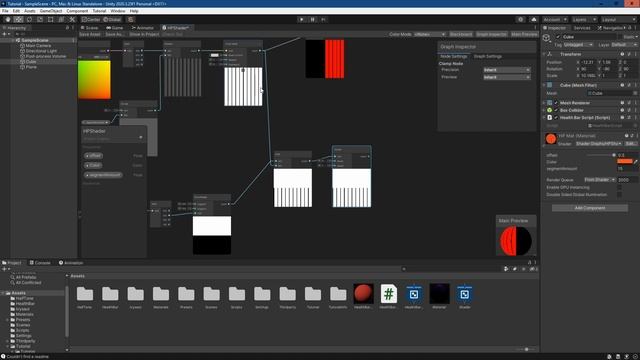Open the Account dropdown
Screen dimensions: 640x360
[x=555, y=20]
